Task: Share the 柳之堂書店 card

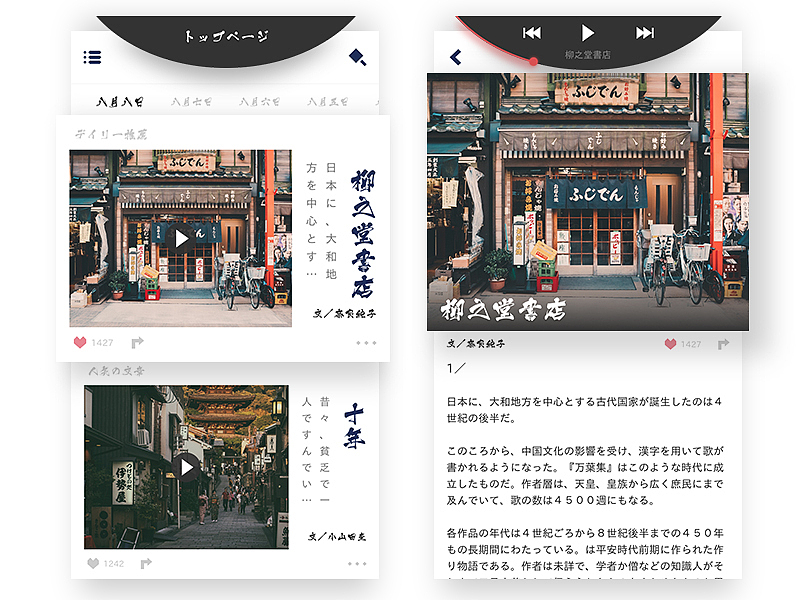Action: [x=137, y=342]
